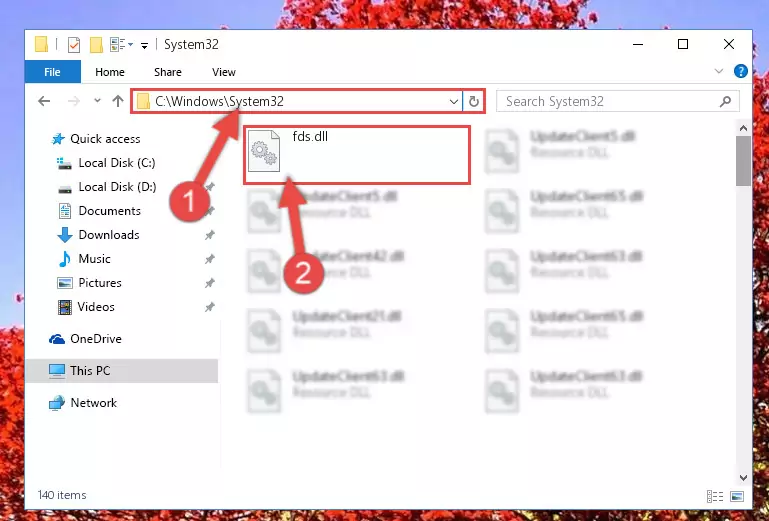The width and height of the screenshot is (769, 521).
Task: Switch to the View ribbon tab
Action: [x=224, y=72]
